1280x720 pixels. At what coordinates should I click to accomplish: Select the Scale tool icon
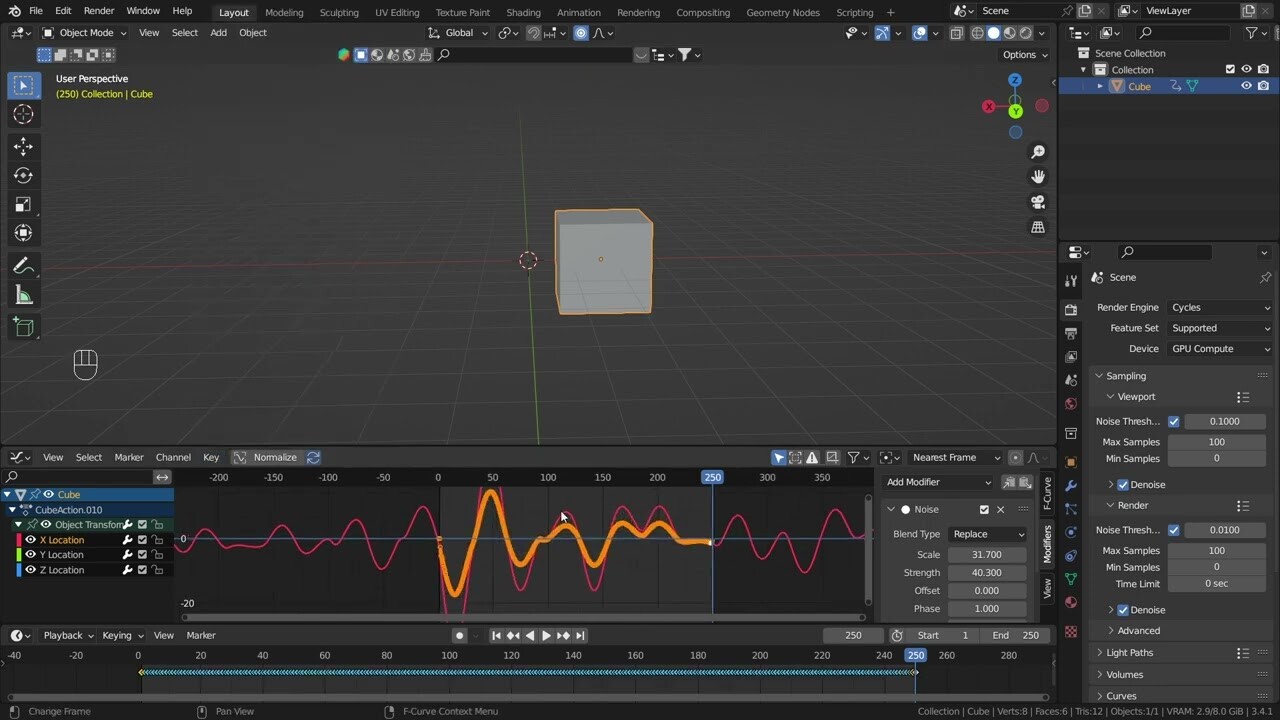[23, 204]
